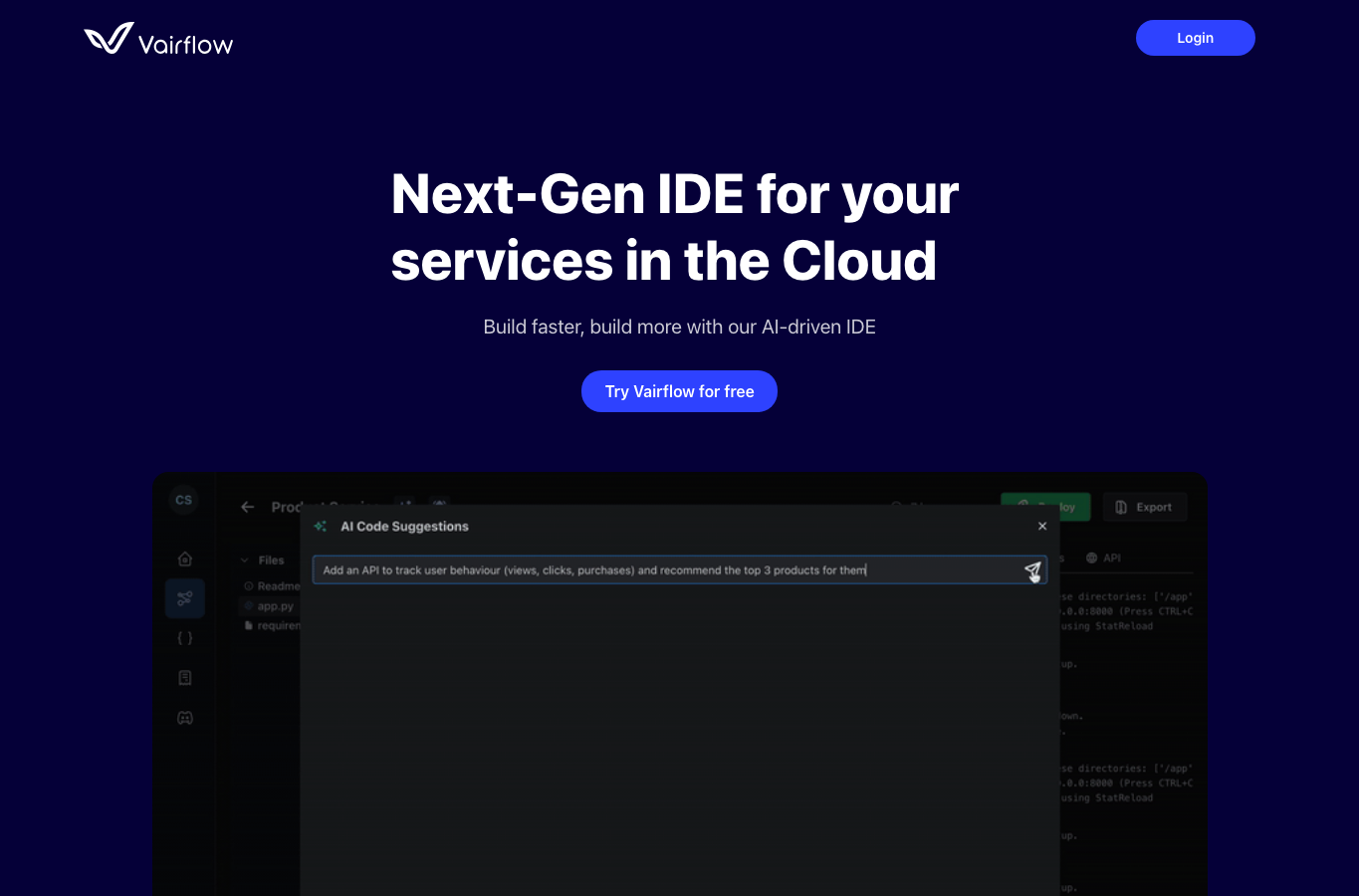The image size is (1359, 896).
Task: Open the home icon in IDE sidebar
Action: (185, 559)
